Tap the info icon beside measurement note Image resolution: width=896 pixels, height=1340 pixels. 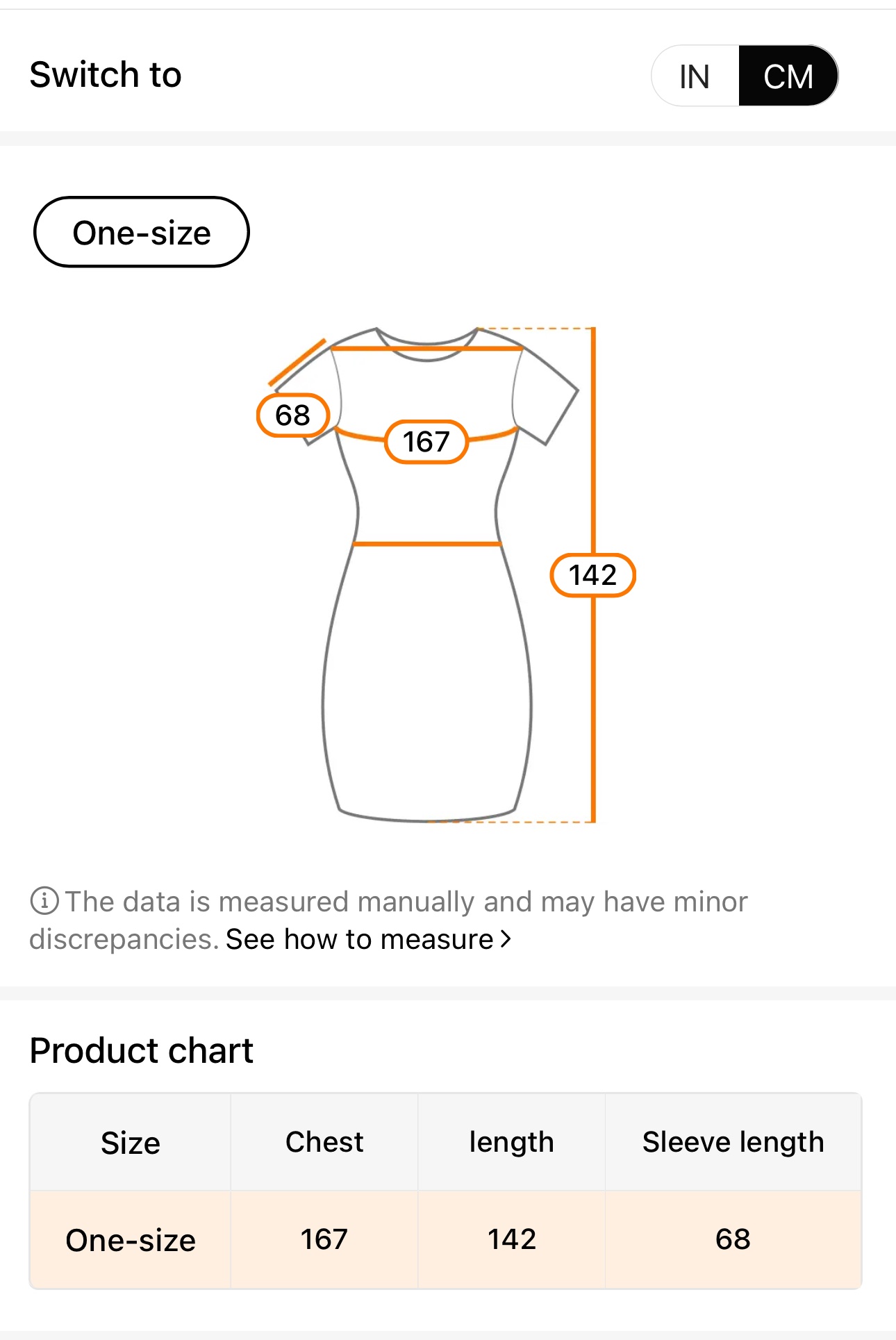(x=44, y=901)
